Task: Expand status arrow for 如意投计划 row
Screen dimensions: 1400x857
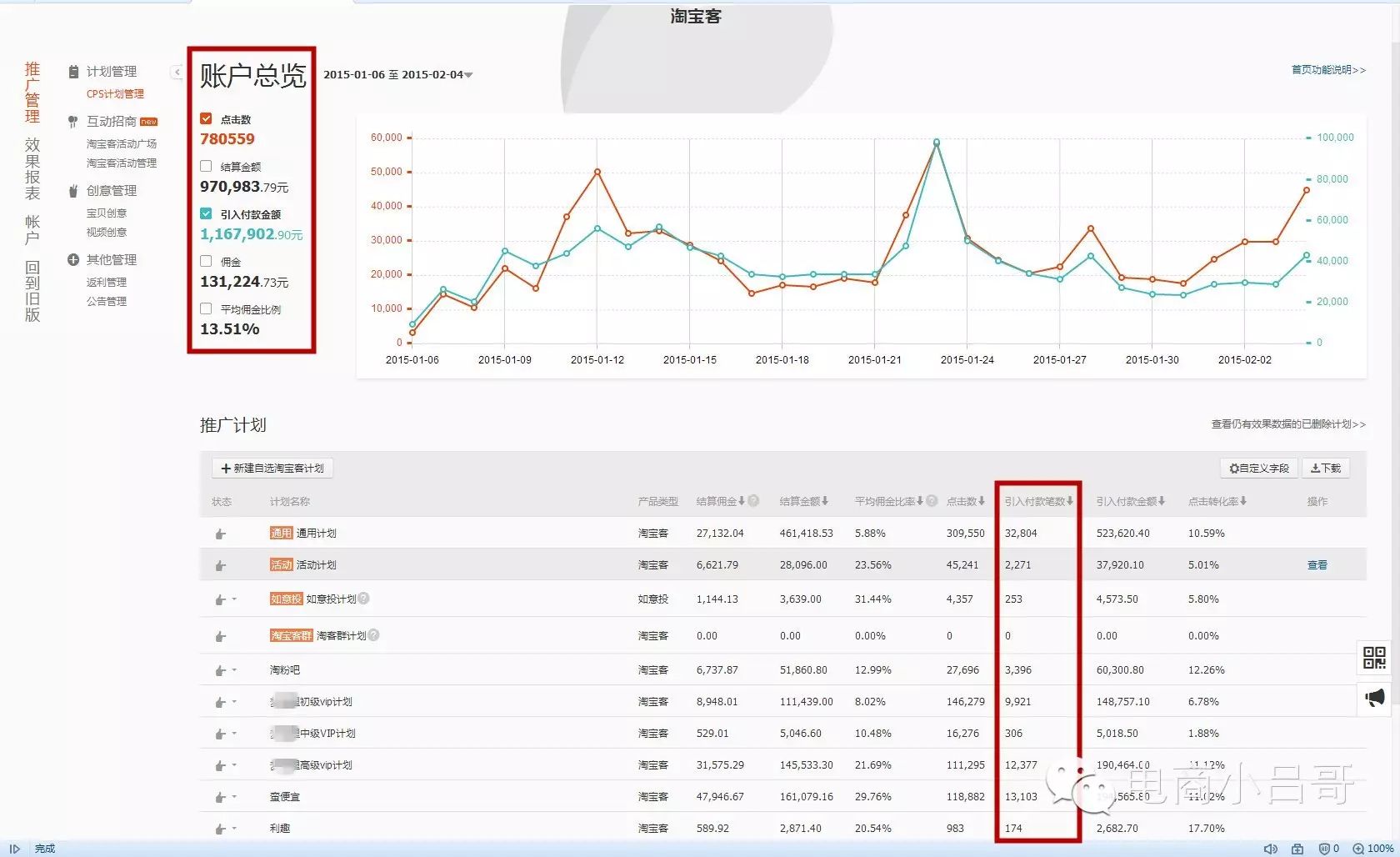Action: tap(234, 599)
